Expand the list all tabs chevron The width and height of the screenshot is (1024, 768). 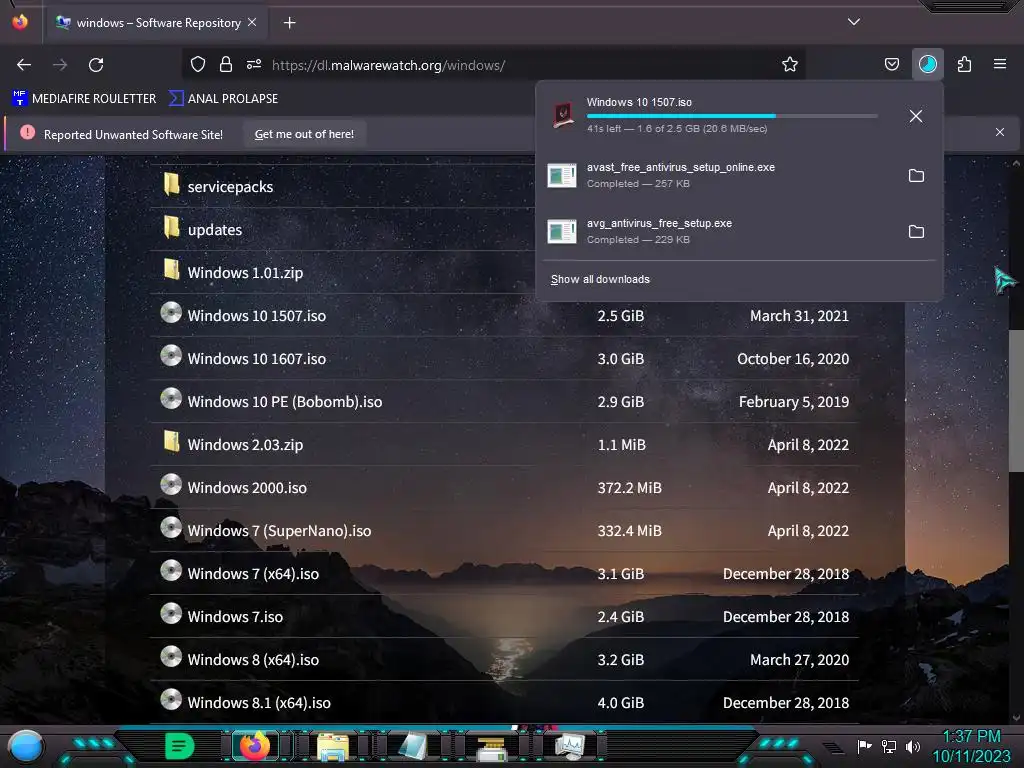tap(854, 22)
